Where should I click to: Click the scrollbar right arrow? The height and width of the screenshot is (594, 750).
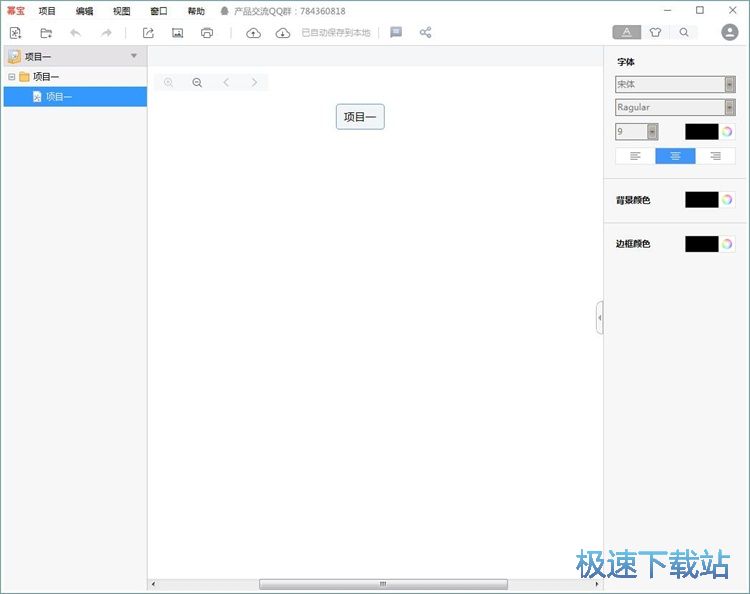point(597,584)
